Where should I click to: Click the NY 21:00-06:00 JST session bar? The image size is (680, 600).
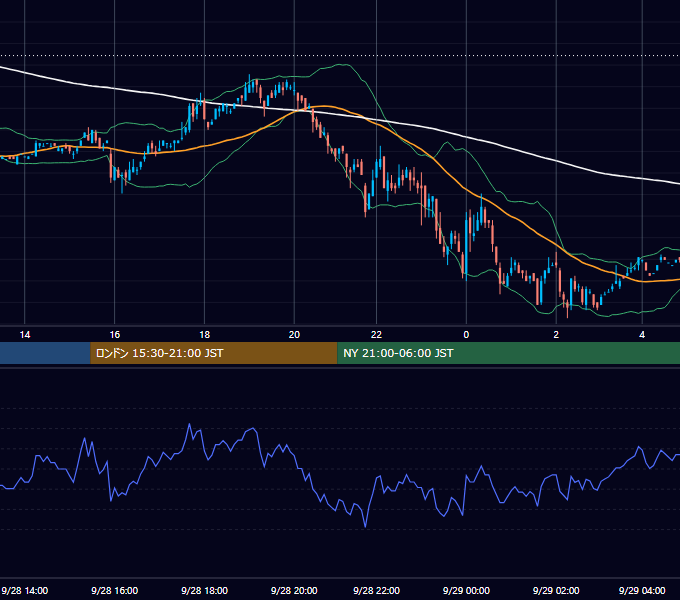point(508,353)
